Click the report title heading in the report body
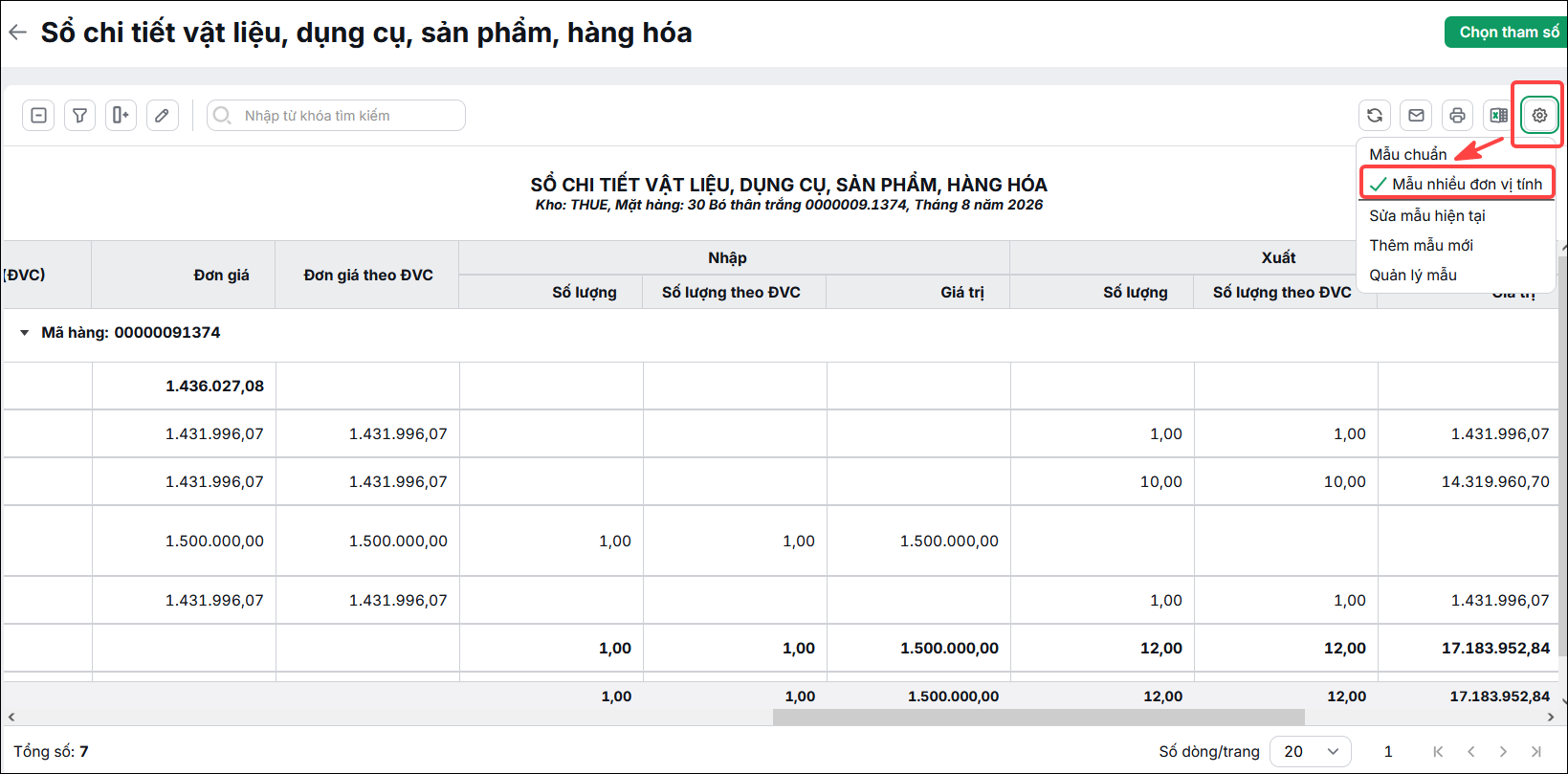 tap(789, 185)
